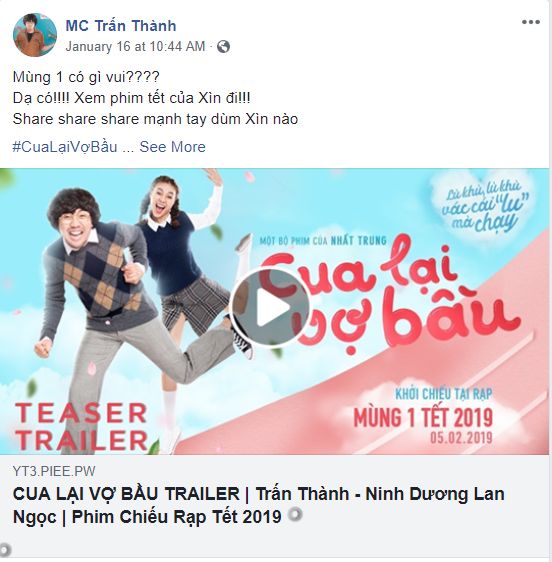Image resolution: width=552 pixels, height=562 pixels.
Task: Play the video with the center play button
Action: point(270,308)
